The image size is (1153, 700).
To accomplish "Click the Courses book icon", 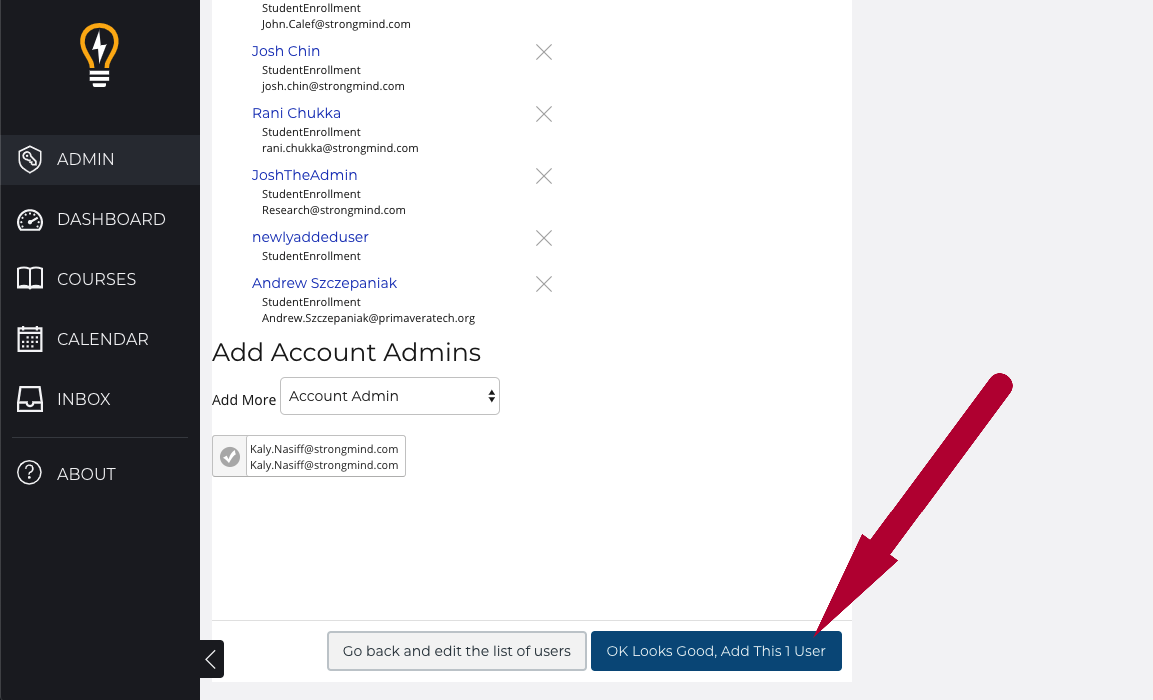I will click(30, 279).
